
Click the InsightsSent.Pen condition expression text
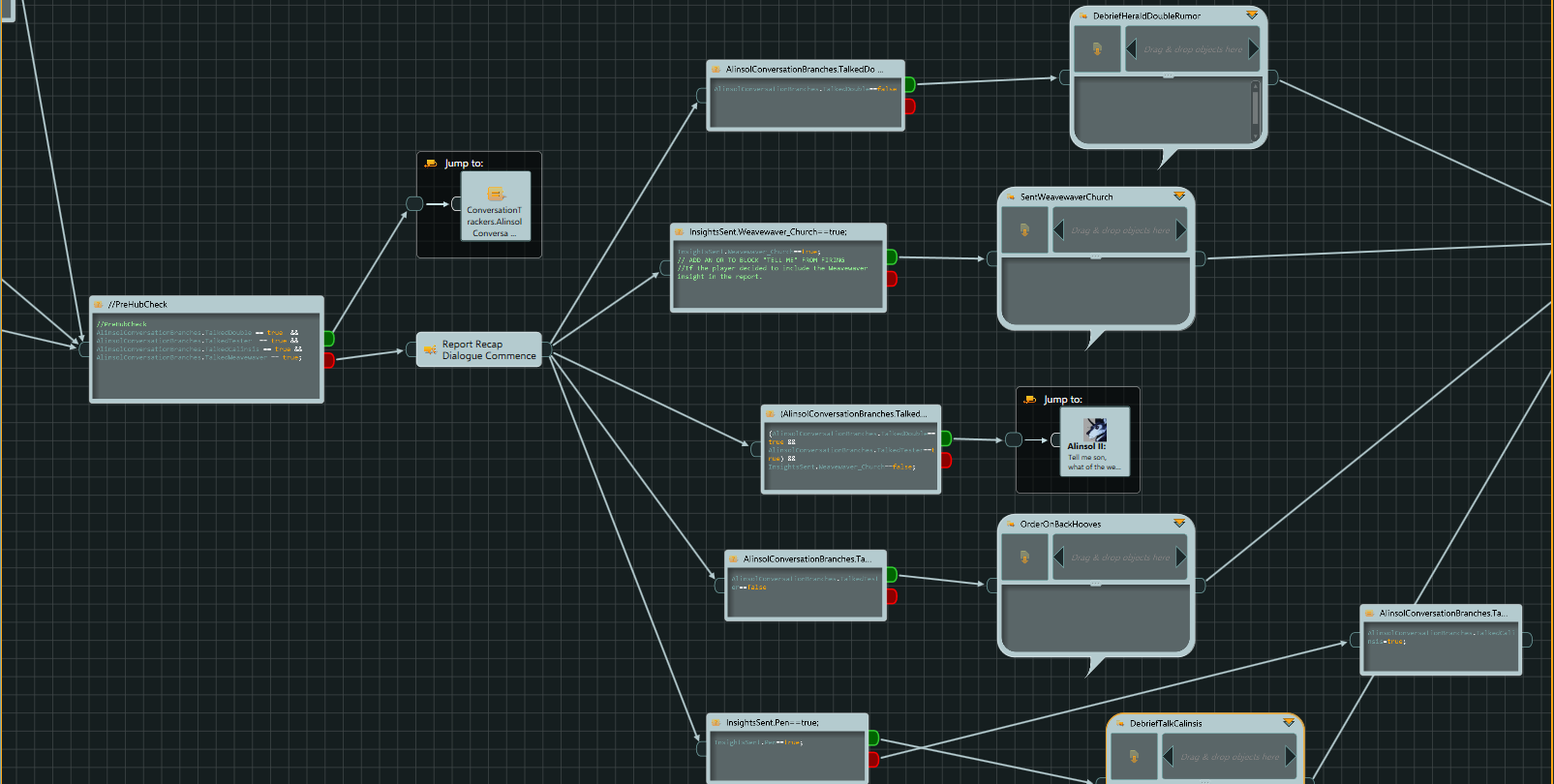coord(759,742)
